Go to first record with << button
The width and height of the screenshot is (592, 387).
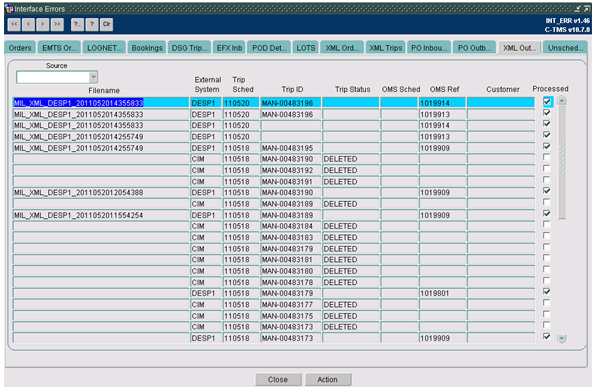pyautogui.click(x=14, y=25)
